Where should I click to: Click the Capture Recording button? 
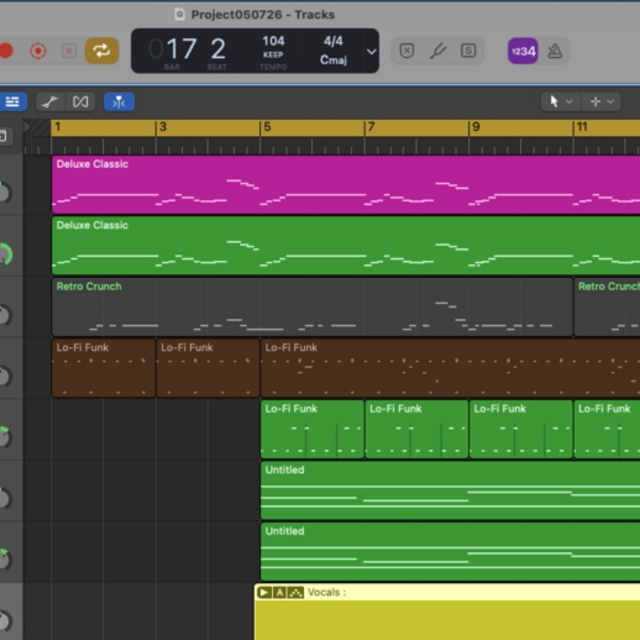click(38, 51)
